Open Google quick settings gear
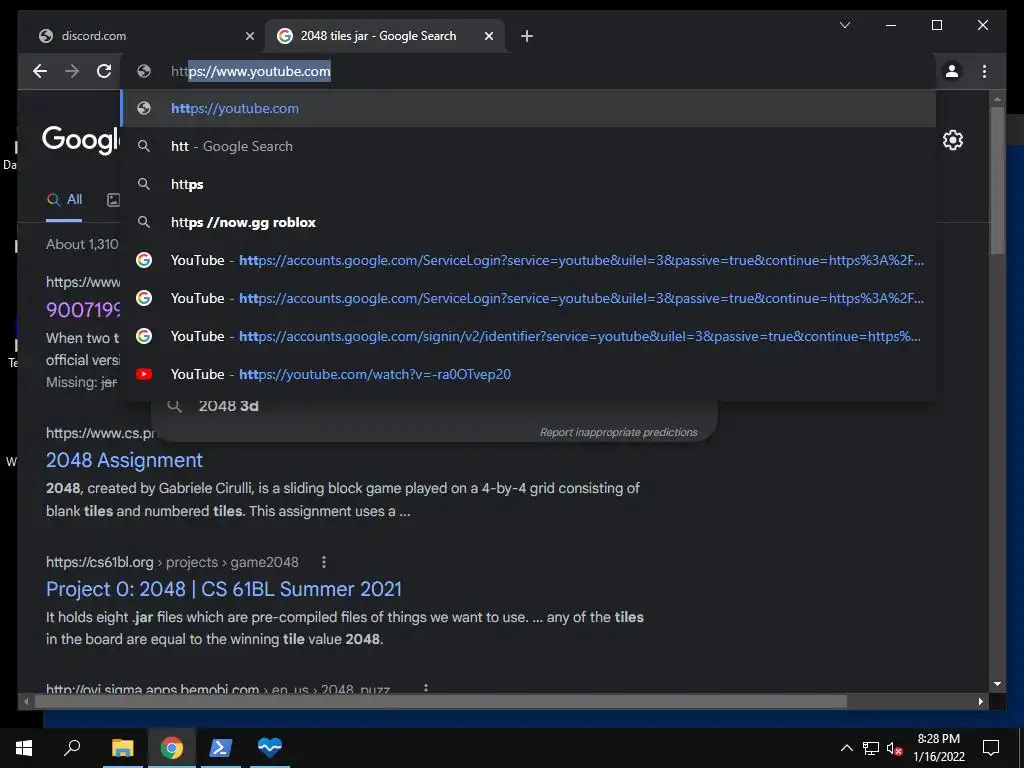 click(x=952, y=140)
